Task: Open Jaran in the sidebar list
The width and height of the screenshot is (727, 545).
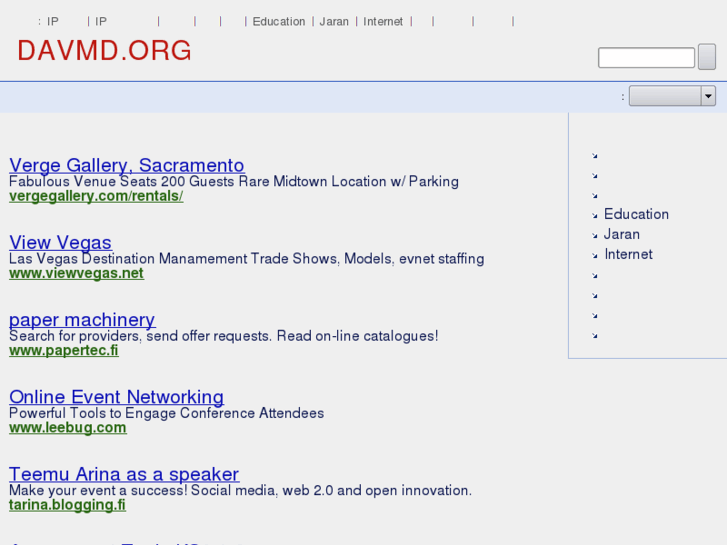Action: 621,234
